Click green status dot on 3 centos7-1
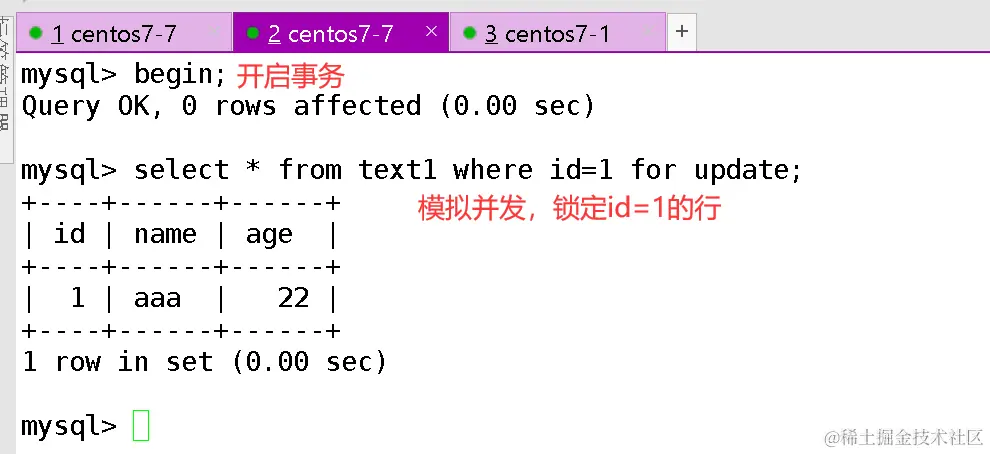The image size is (990, 454). point(469,33)
